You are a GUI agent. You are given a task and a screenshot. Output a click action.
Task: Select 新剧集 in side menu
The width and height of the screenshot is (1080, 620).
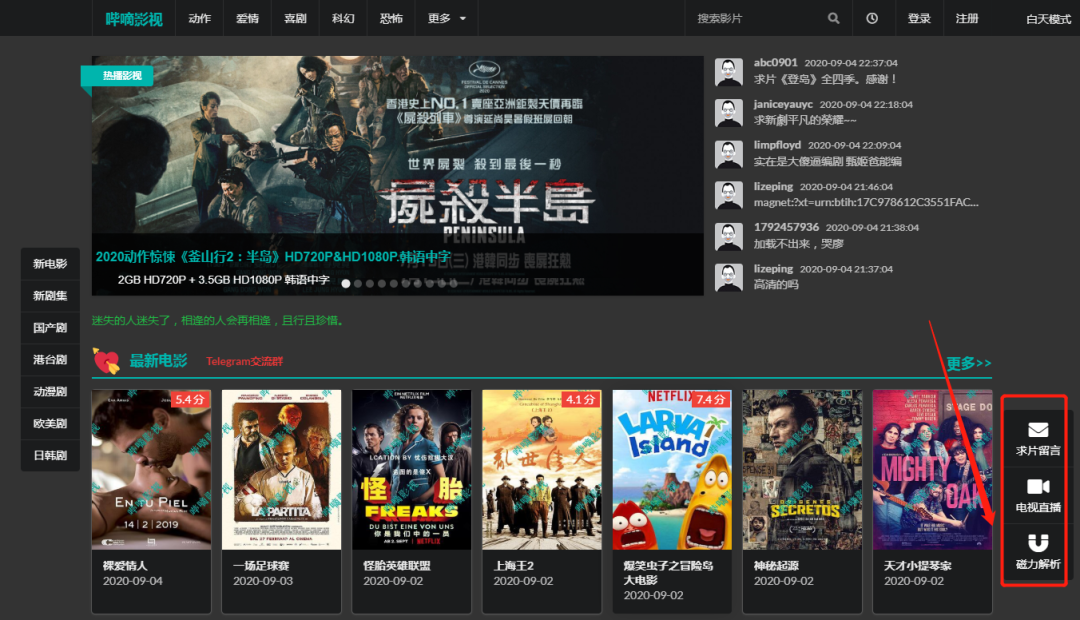point(50,296)
